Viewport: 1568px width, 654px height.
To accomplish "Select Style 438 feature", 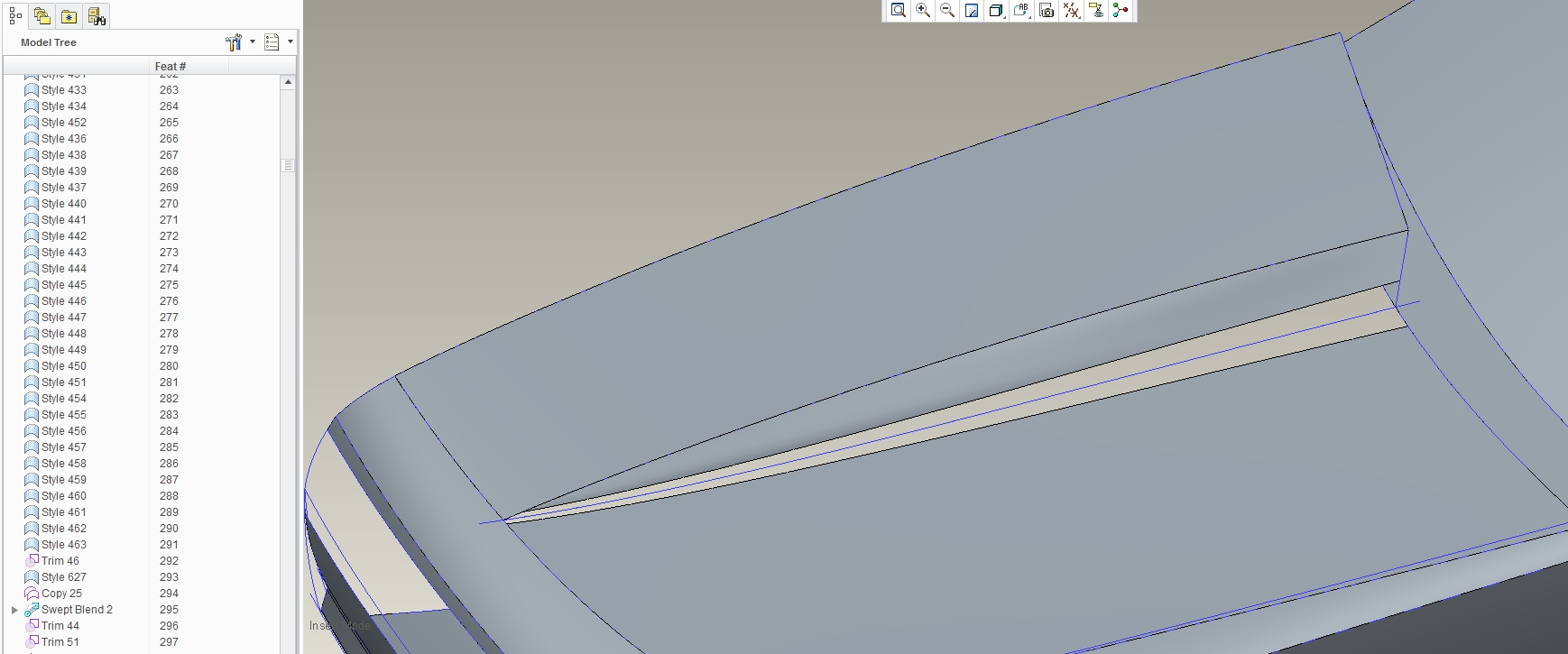I will click(x=64, y=155).
